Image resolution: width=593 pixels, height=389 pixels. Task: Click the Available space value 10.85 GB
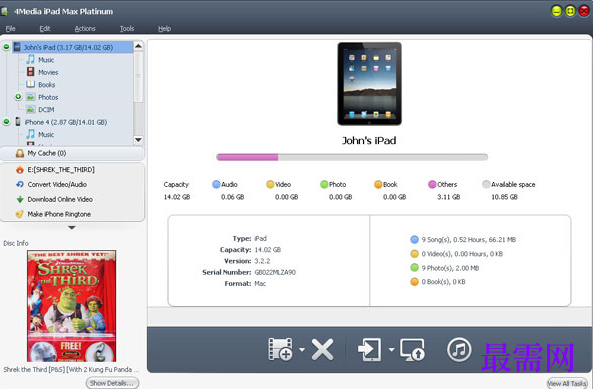(504, 197)
